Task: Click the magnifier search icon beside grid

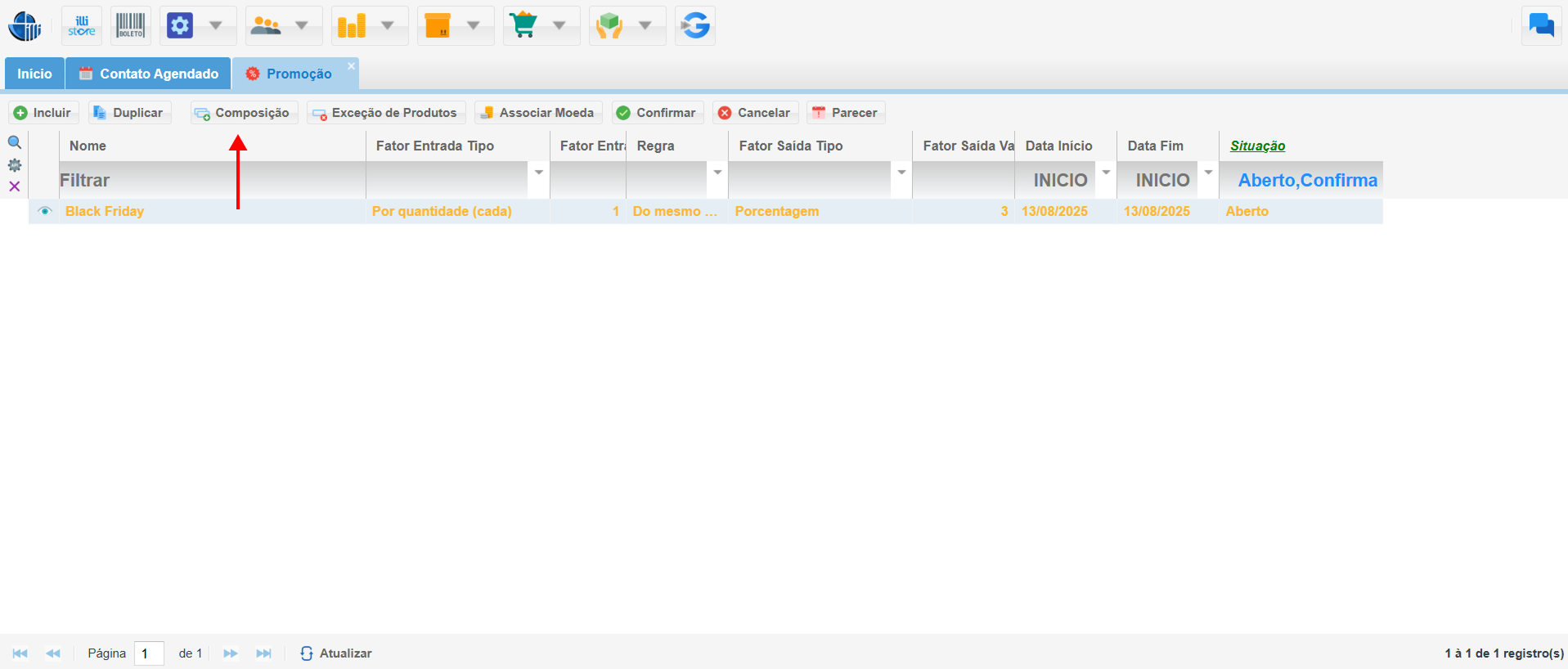Action: 15,142
